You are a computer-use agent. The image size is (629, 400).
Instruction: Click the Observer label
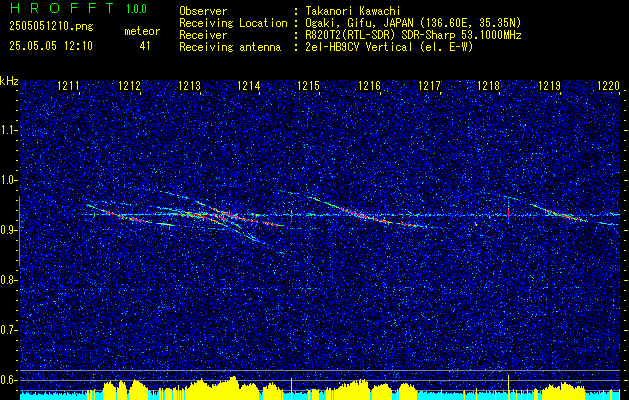tap(203, 11)
